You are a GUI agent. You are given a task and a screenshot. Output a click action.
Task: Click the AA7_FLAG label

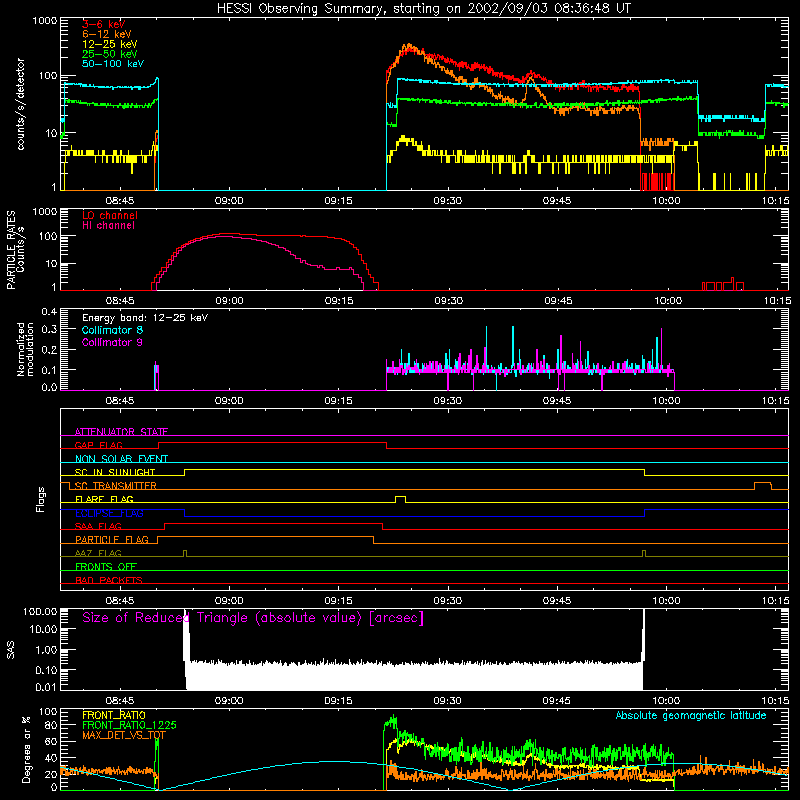point(98,554)
